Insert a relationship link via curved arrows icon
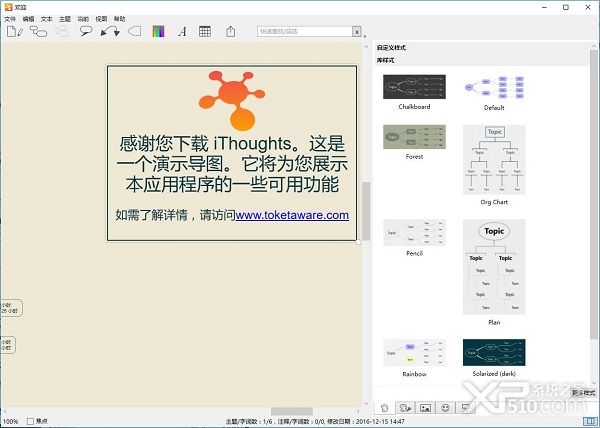 [x=110, y=31]
